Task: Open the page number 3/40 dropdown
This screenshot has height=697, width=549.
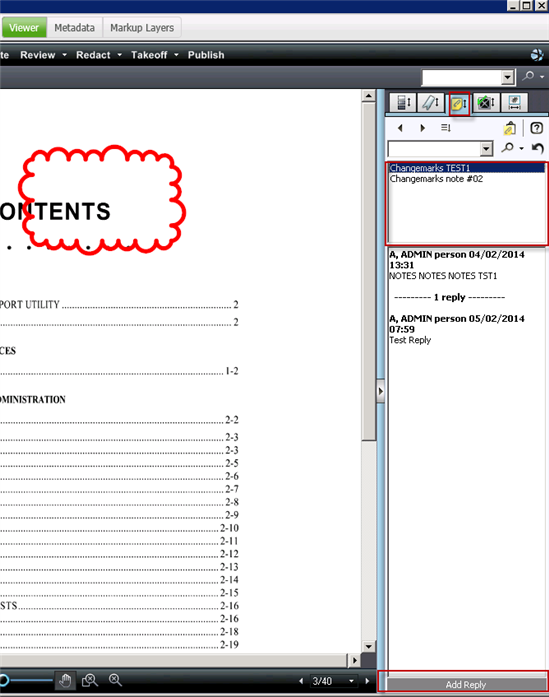Action: [351, 681]
